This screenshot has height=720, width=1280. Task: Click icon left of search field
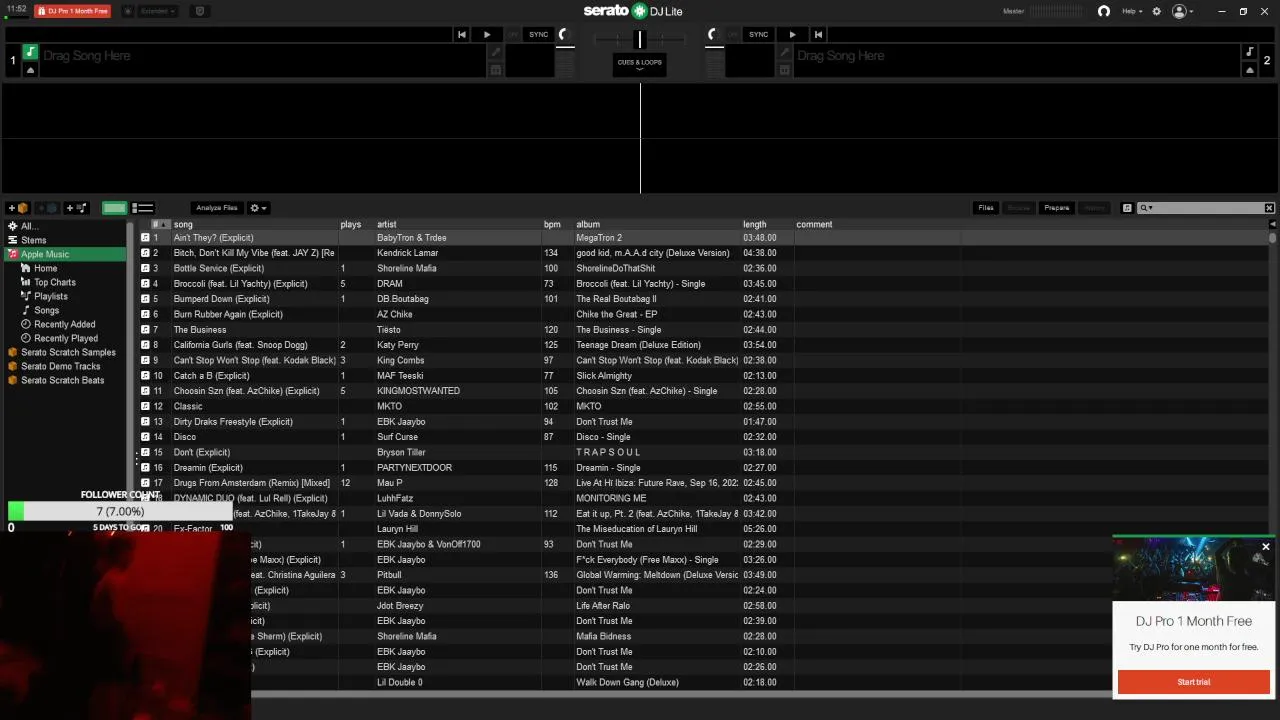(x=1127, y=208)
